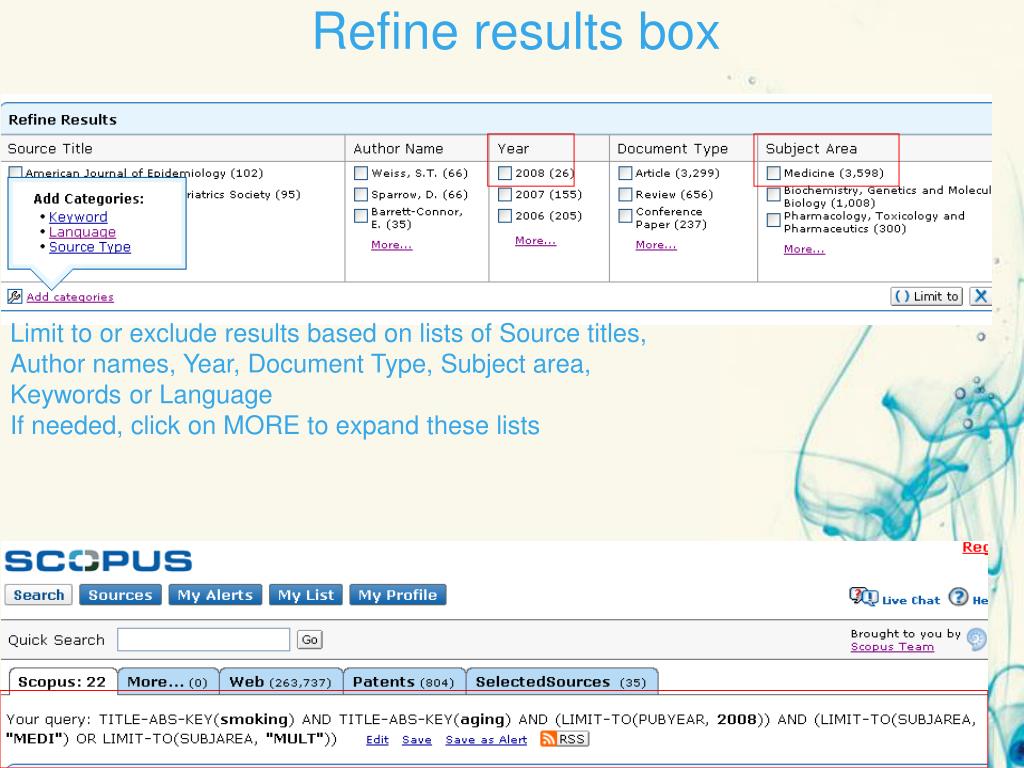Click the Document Type column header

673,149
